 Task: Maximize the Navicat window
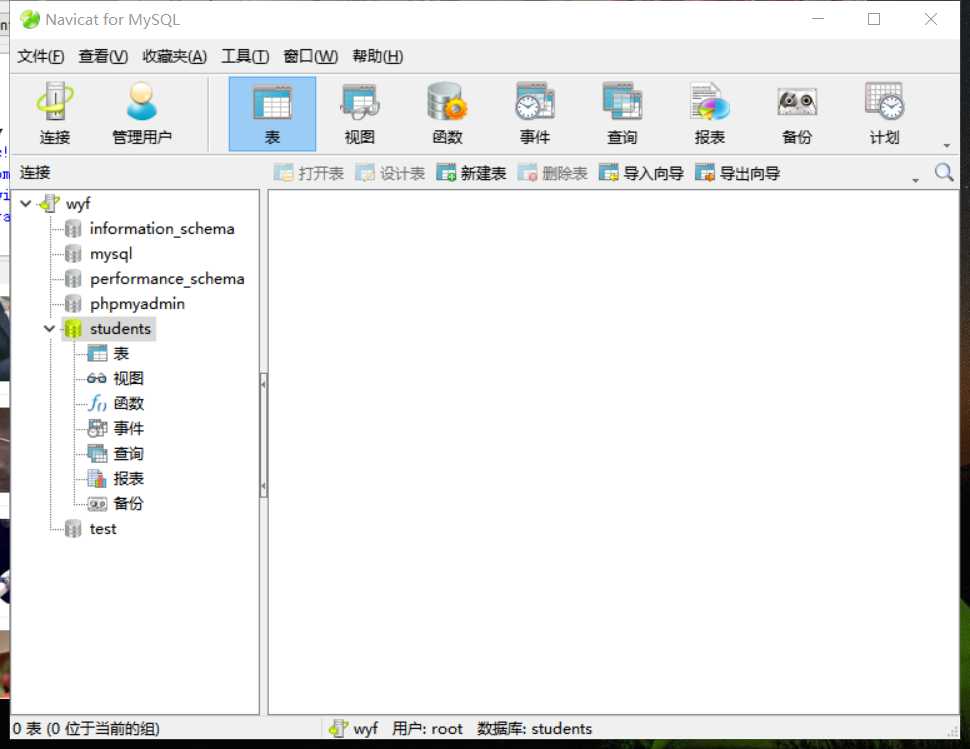tap(873, 19)
